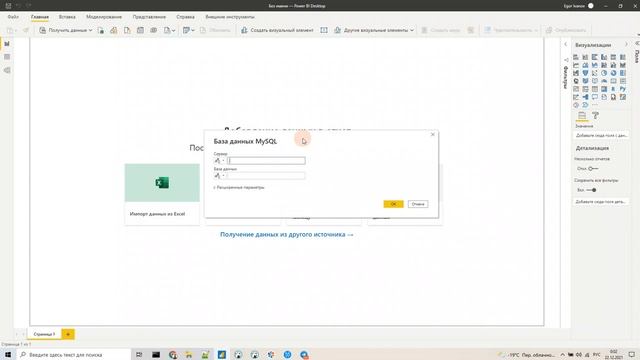Click Получение данных из другого источника link
This screenshot has width=640, height=360.
pyautogui.click(x=287, y=234)
